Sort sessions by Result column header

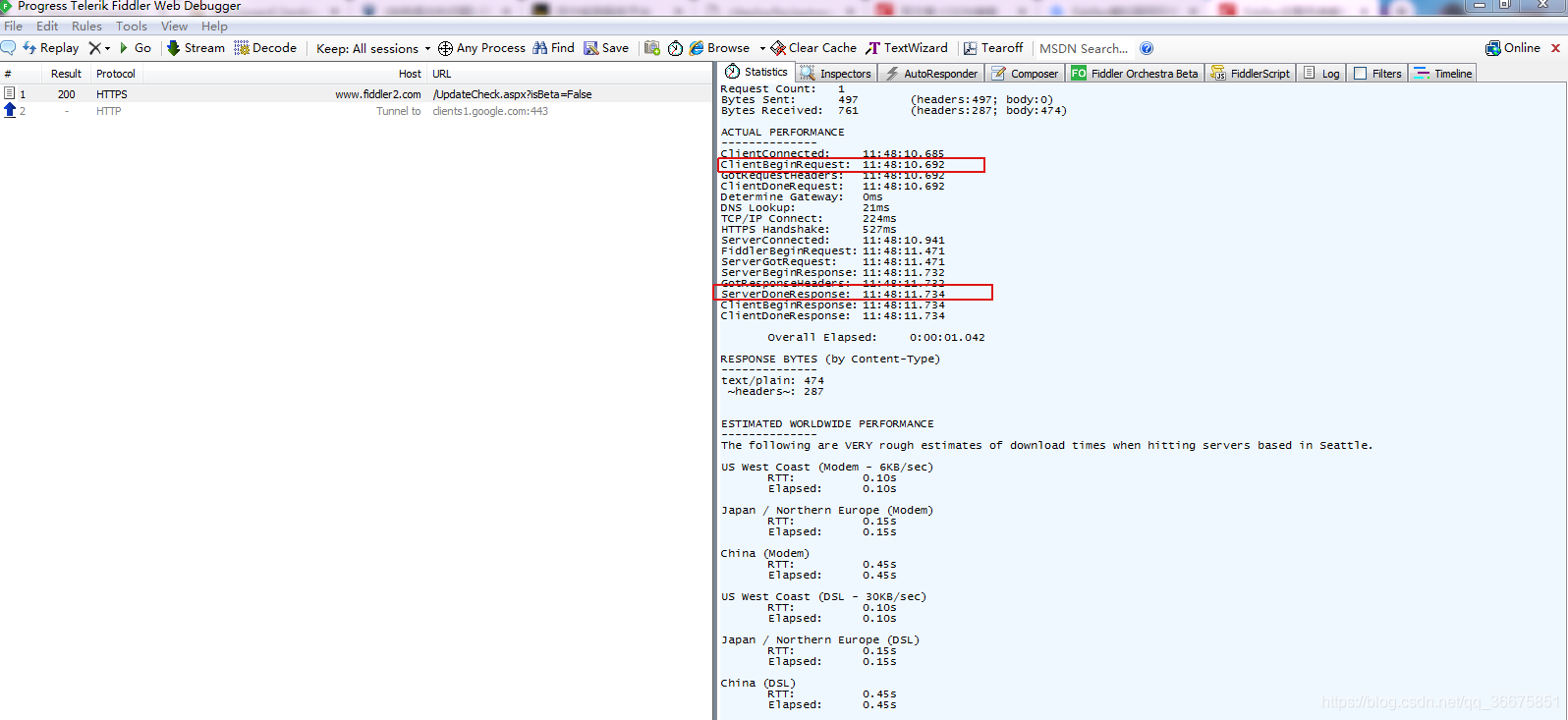[66, 74]
